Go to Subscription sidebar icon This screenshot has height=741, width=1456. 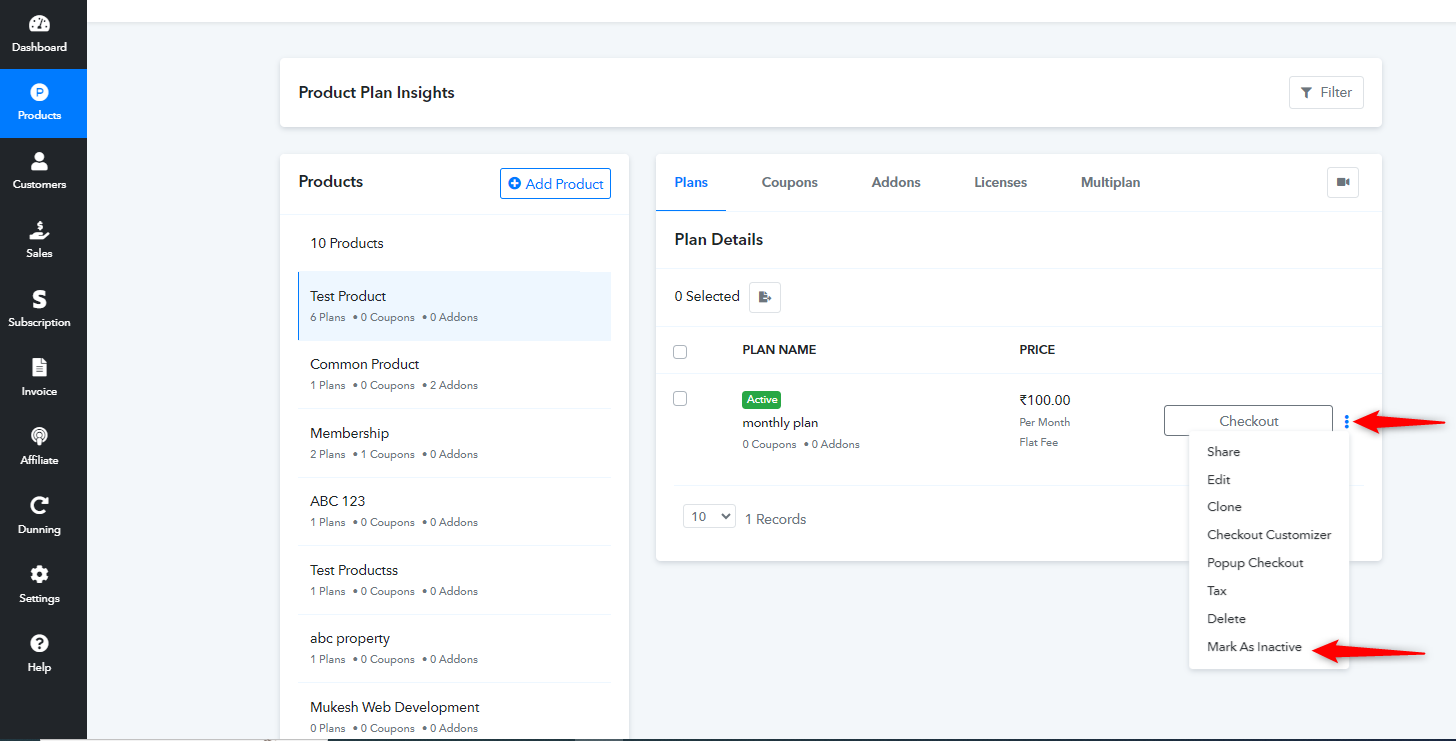(39, 299)
